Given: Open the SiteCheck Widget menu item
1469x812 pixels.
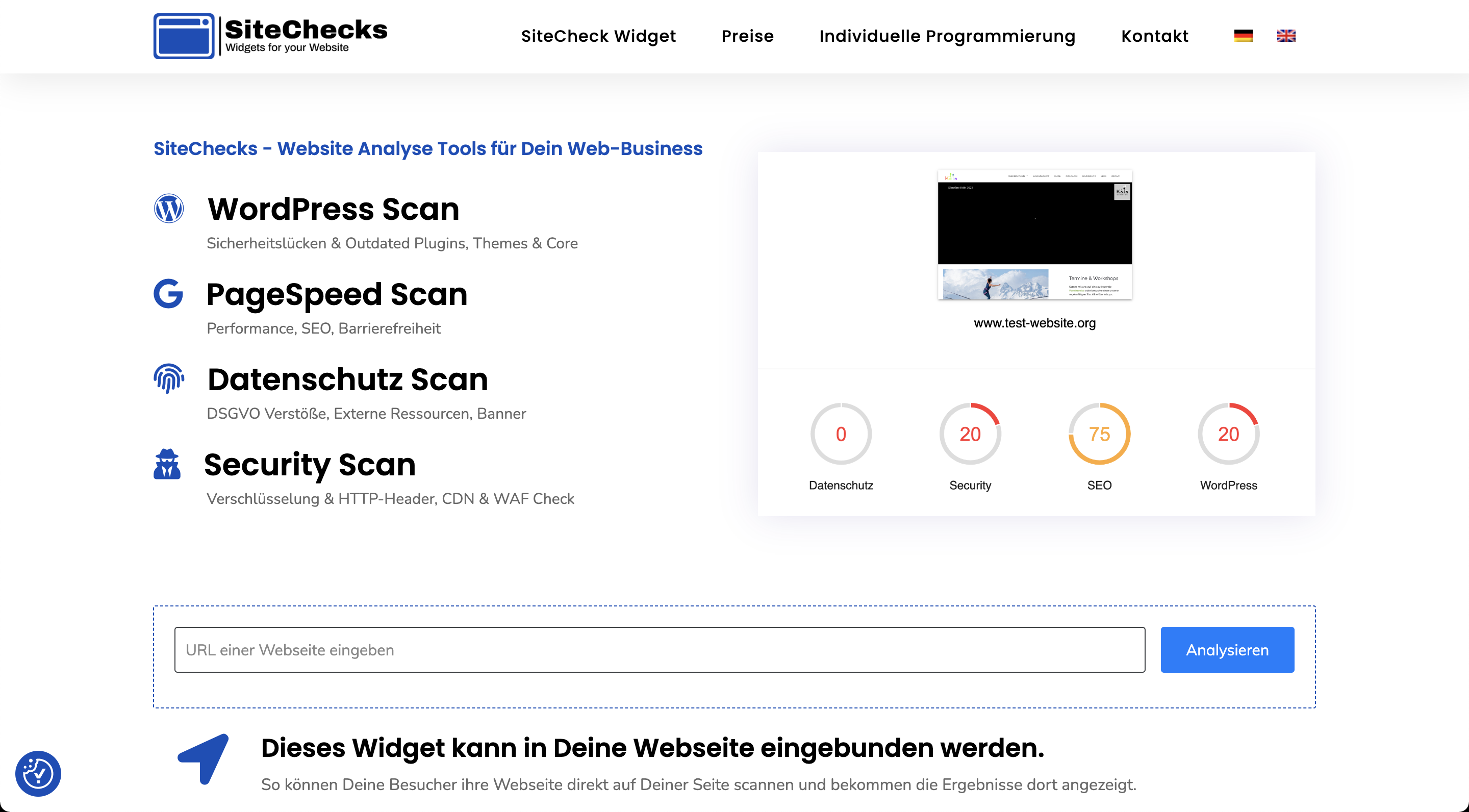Looking at the screenshot, I should [598, 36].
